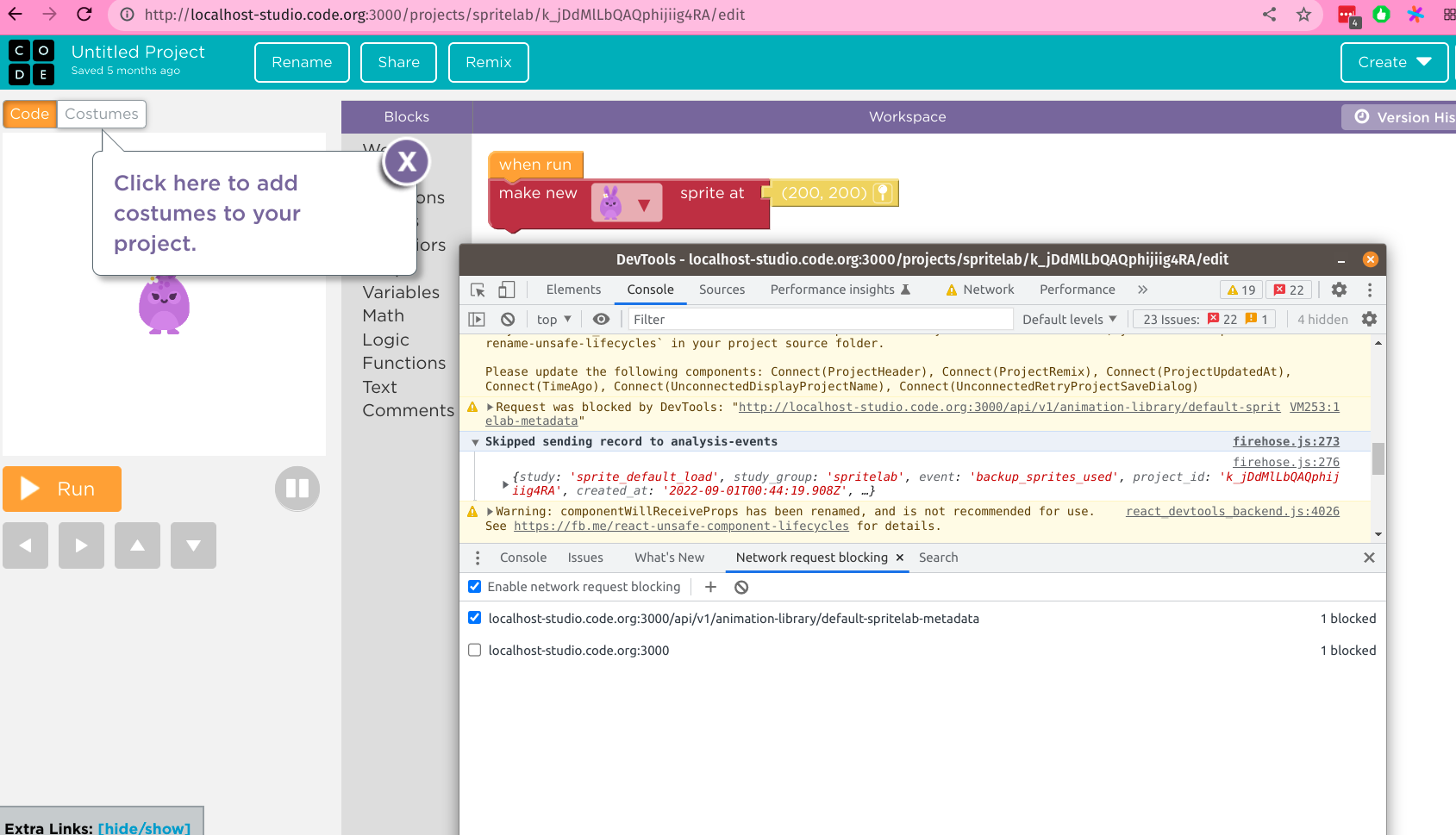Open the Default levels dropdown
The height and width of the screenshot is (835, 1456).
(1069, 319)
